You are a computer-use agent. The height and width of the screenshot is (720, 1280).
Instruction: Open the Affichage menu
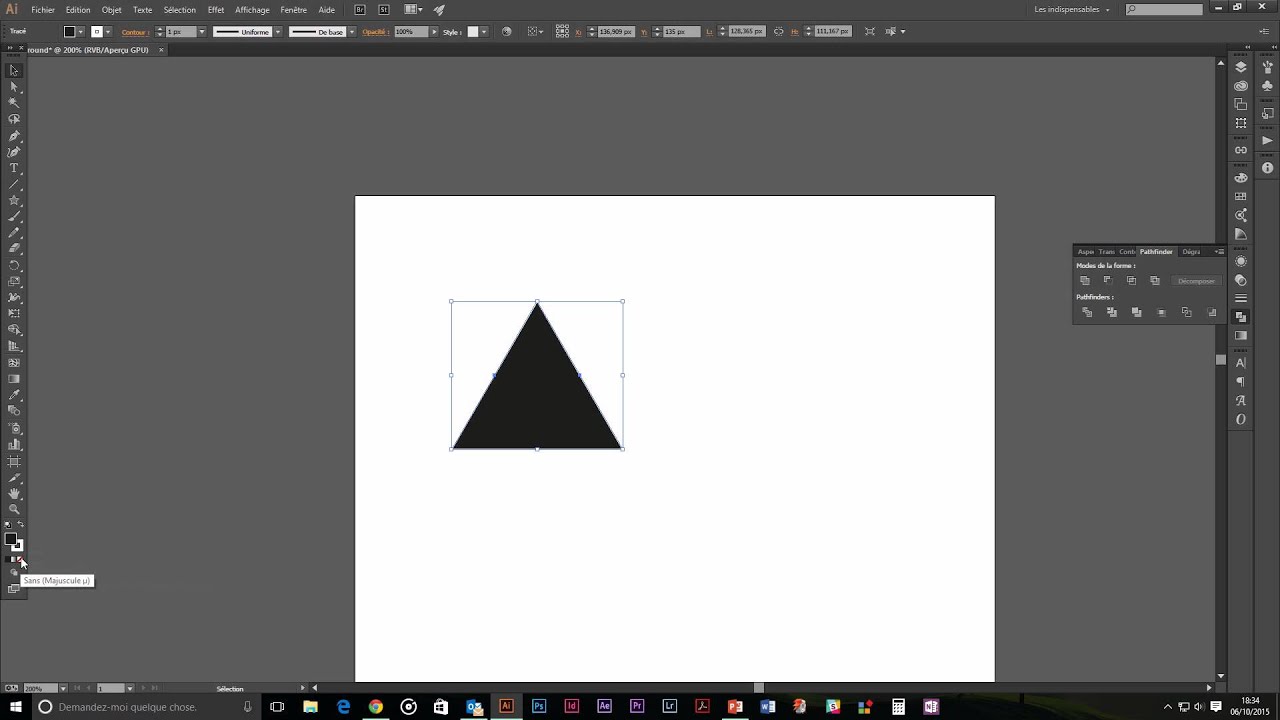[x=252, y=9]
